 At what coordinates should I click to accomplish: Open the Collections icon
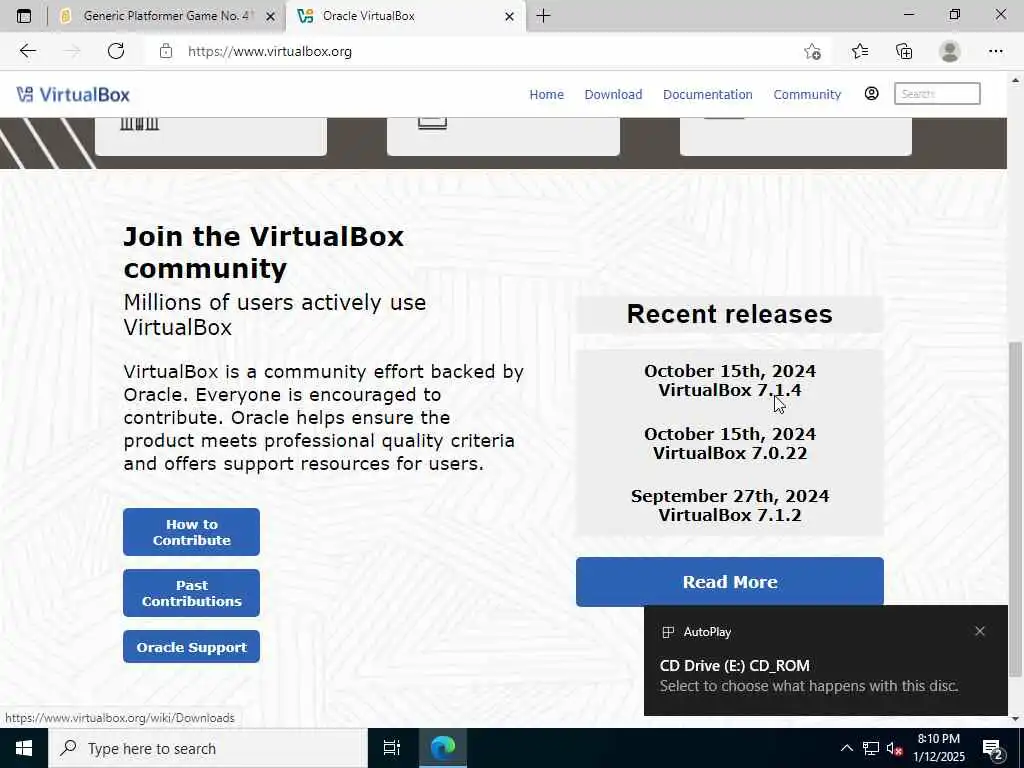[904, 51]
